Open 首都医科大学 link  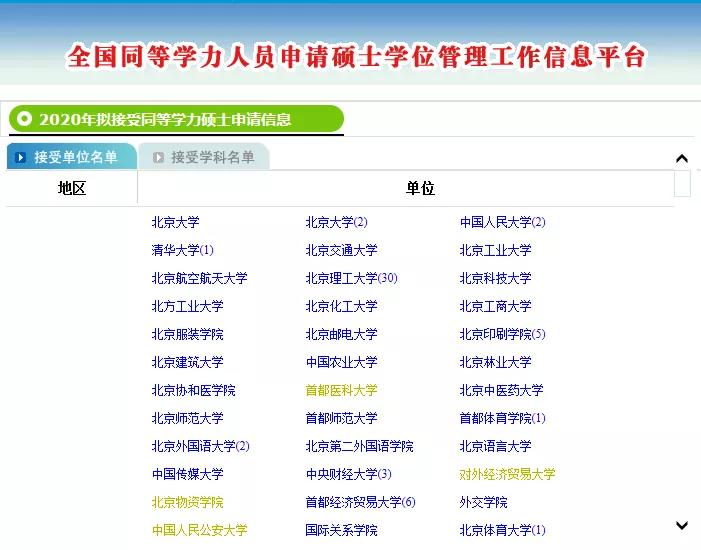click(x=341, y=390)
